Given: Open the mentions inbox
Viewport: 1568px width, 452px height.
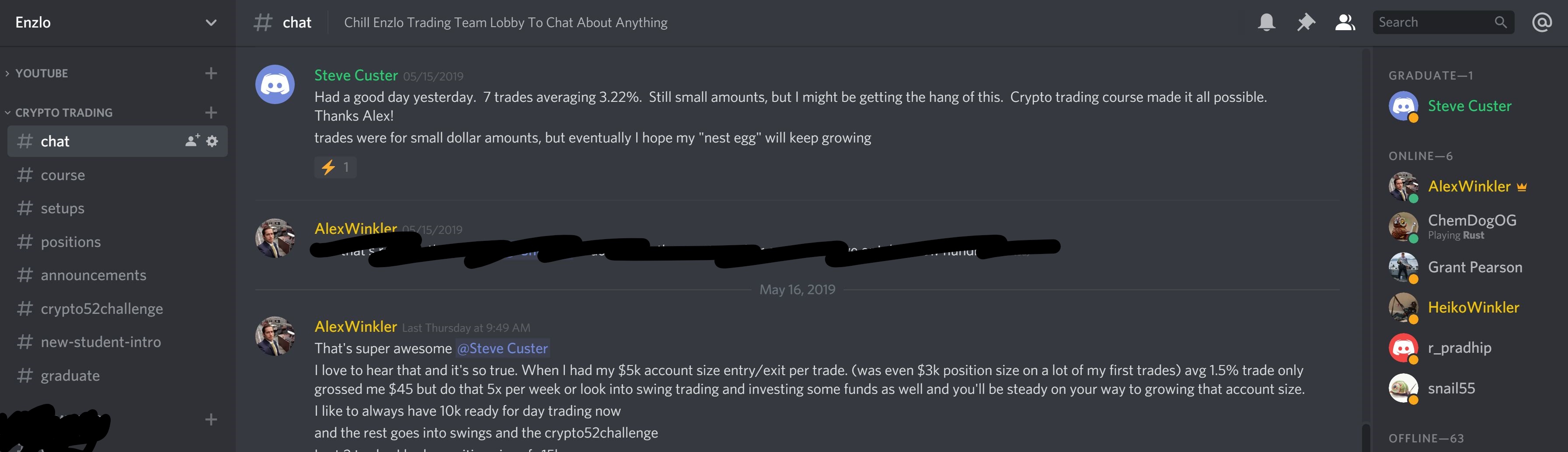Looking at the screenshot, I should click(1541, 22).
